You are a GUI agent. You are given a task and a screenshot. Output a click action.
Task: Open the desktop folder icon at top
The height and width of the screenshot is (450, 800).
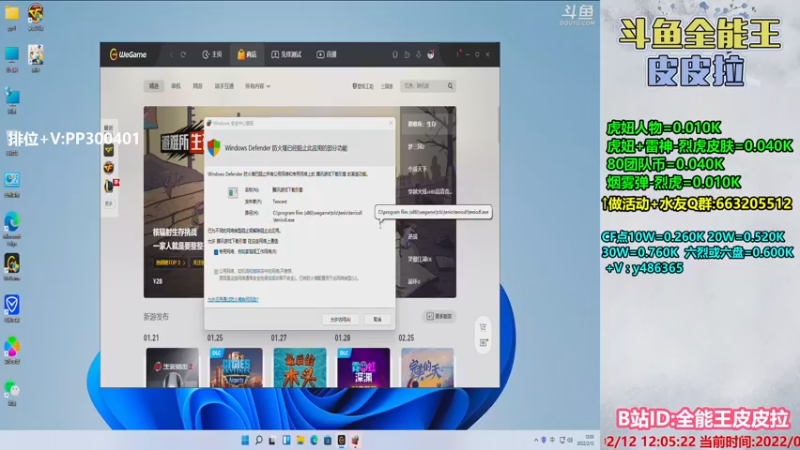click(x=12, y=18)
